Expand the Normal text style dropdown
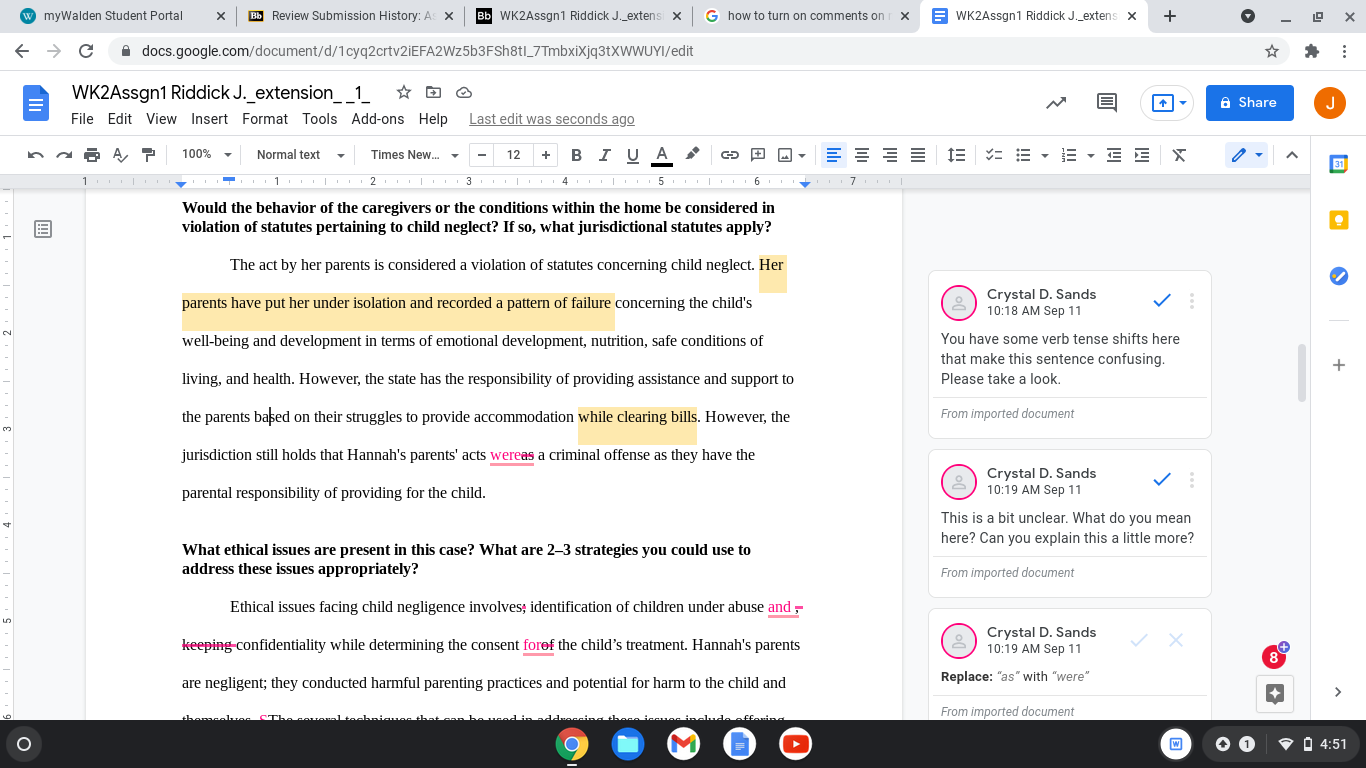1366x768 pixels. (300, 155)
